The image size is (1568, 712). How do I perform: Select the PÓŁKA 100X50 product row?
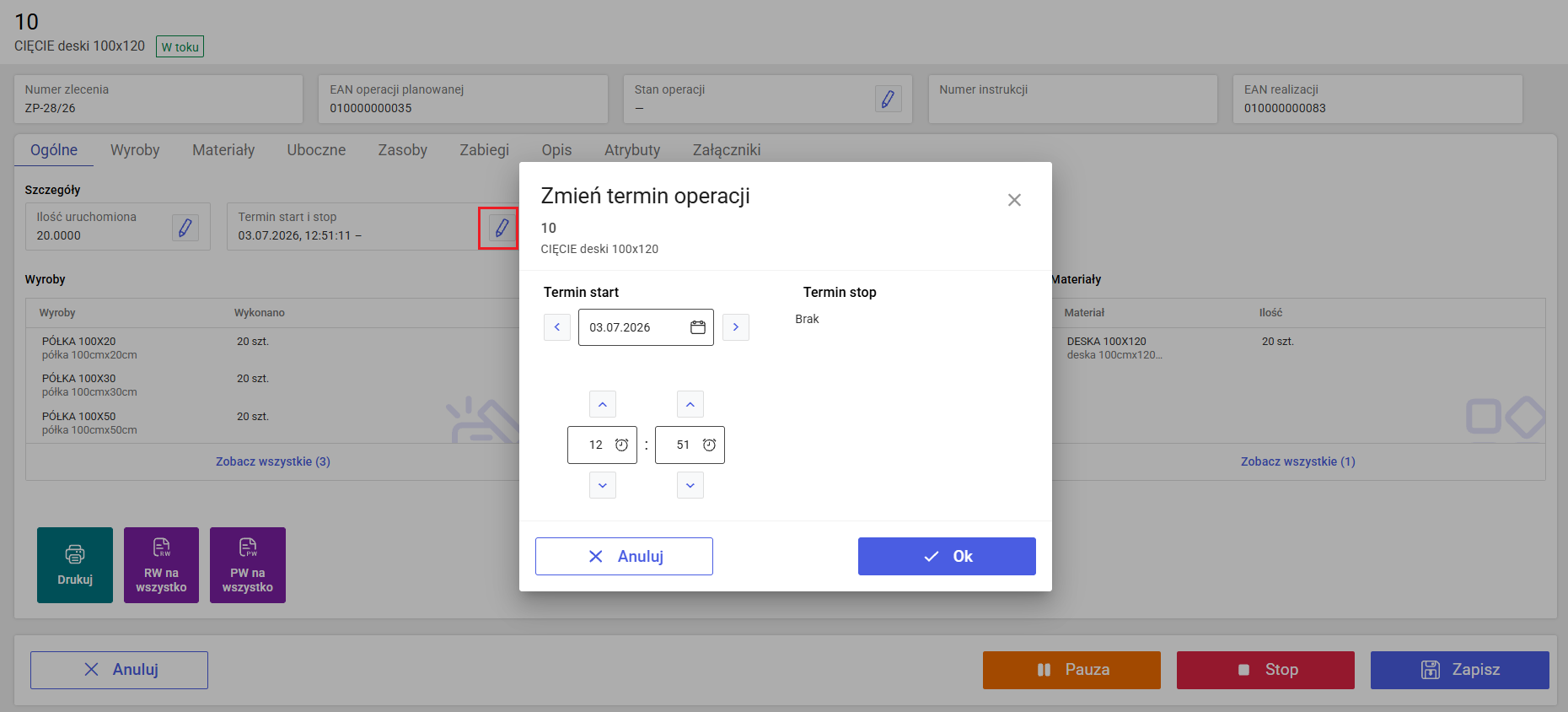[x=274, y=423]
